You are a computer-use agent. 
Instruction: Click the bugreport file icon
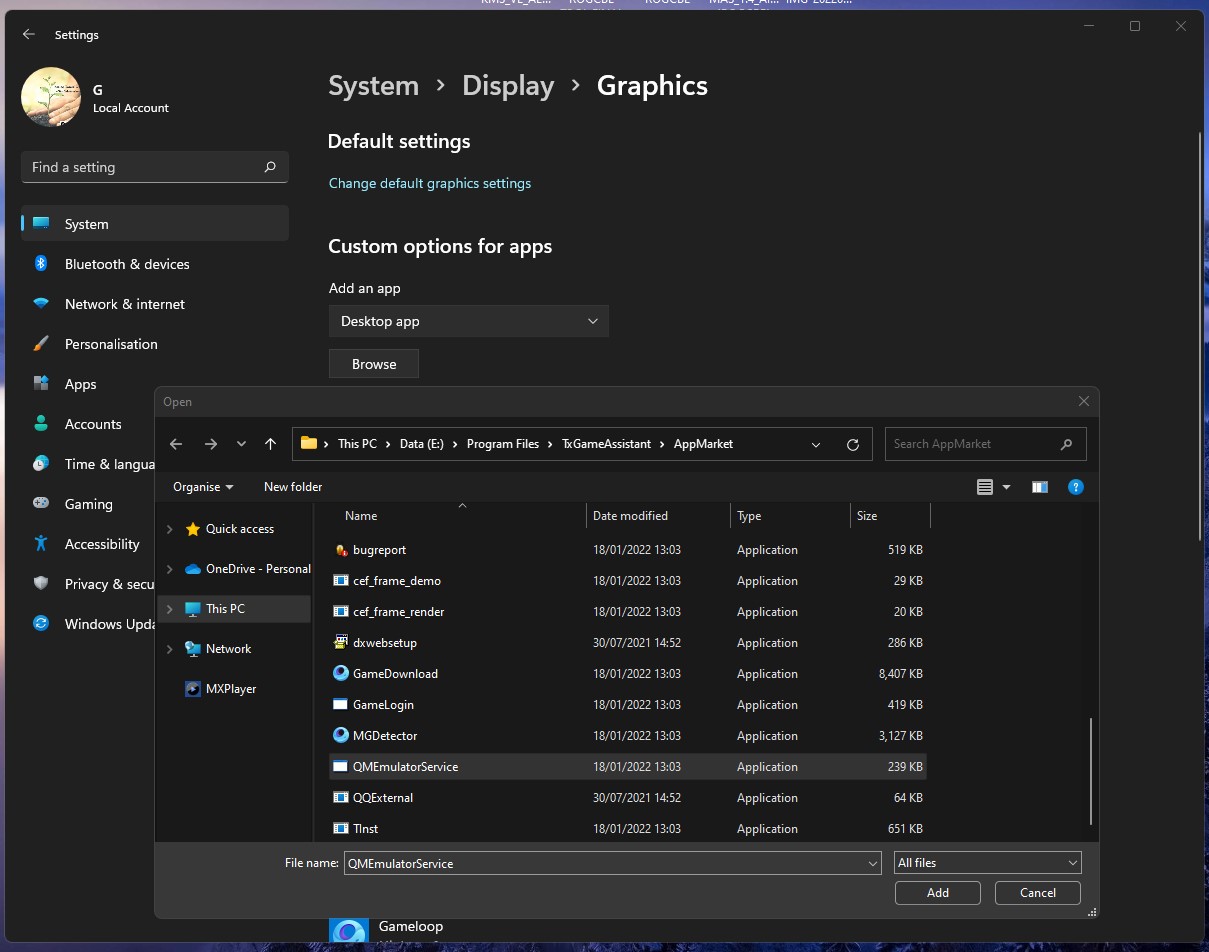tap(340, 550)
